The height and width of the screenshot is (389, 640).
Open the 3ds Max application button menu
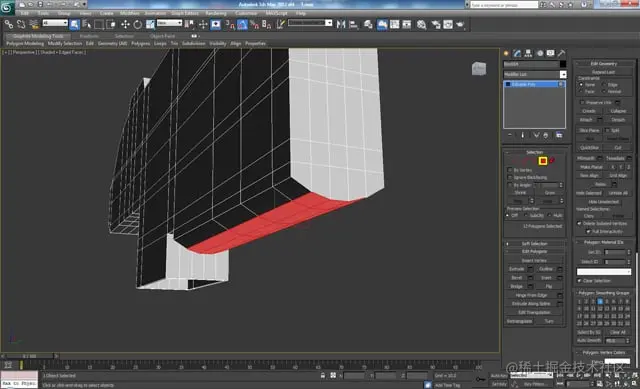click(7, 7)
